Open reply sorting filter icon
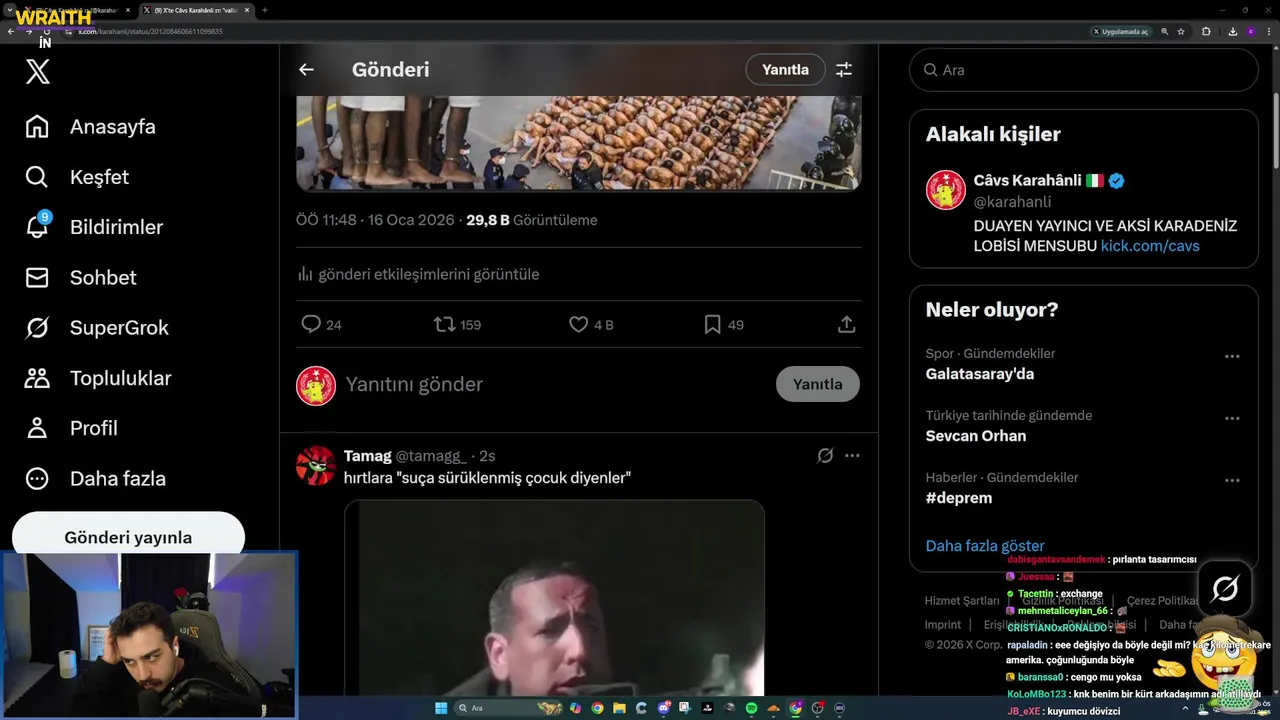This screenshot has height=720, width=1280. (844, 70)
